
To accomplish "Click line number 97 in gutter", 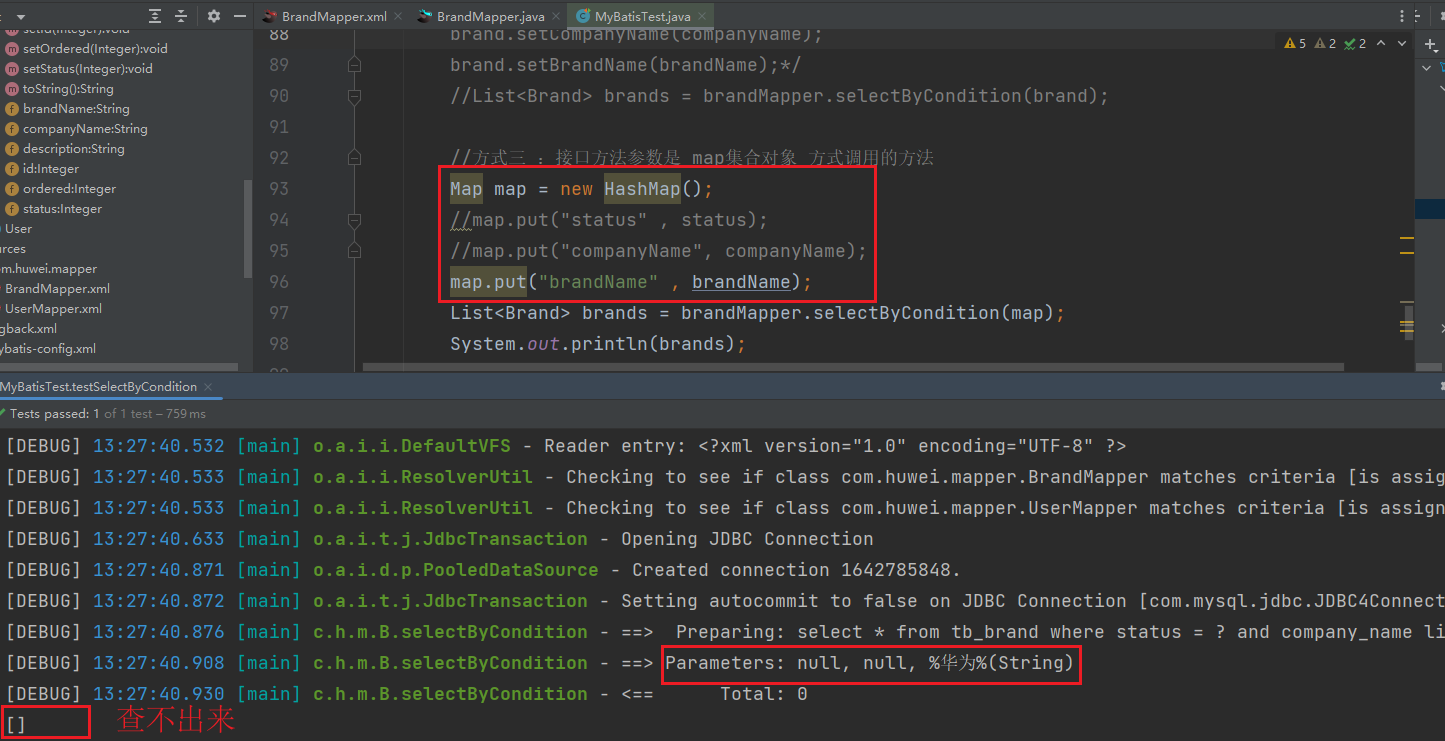I will [279, 313].
